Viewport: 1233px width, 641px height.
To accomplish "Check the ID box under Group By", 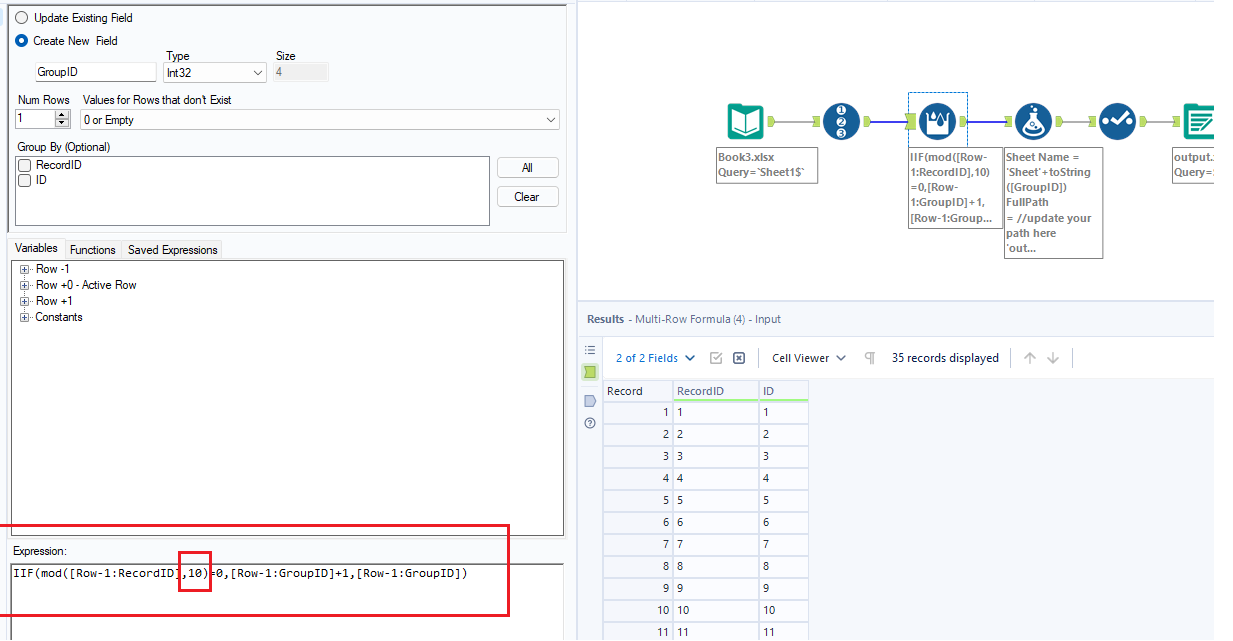I will point(25,178).
